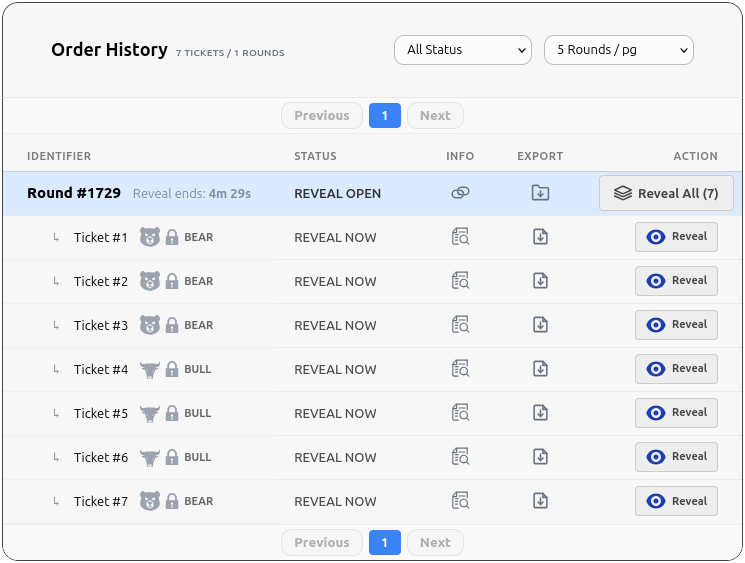Export Ticket #2 using its download icon
Viewport: 745px width, 563px height.
click(x=540, y=281)
